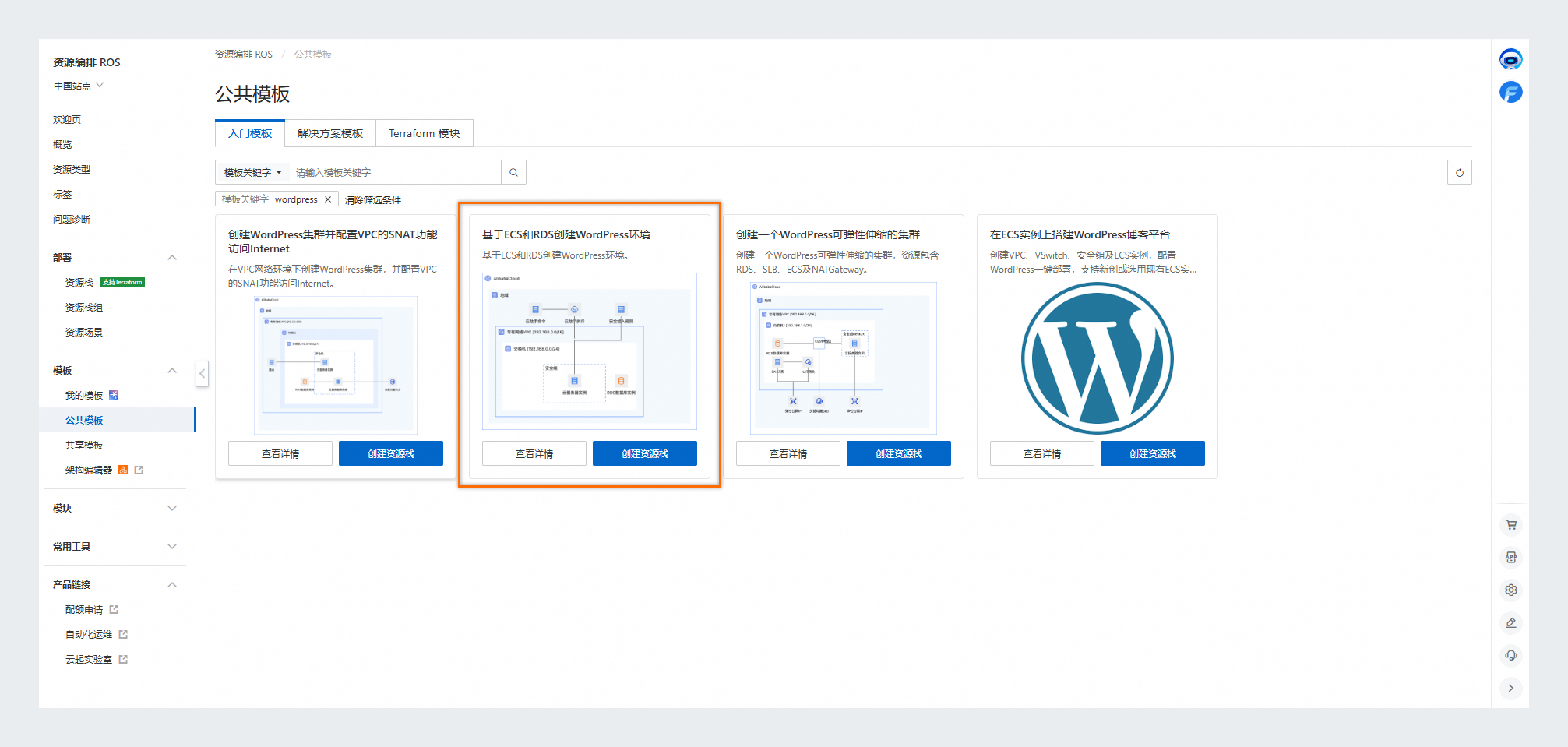Open the shopping cart icon
Viewport: 1568px width, 747px height.
click(1510, 524)
